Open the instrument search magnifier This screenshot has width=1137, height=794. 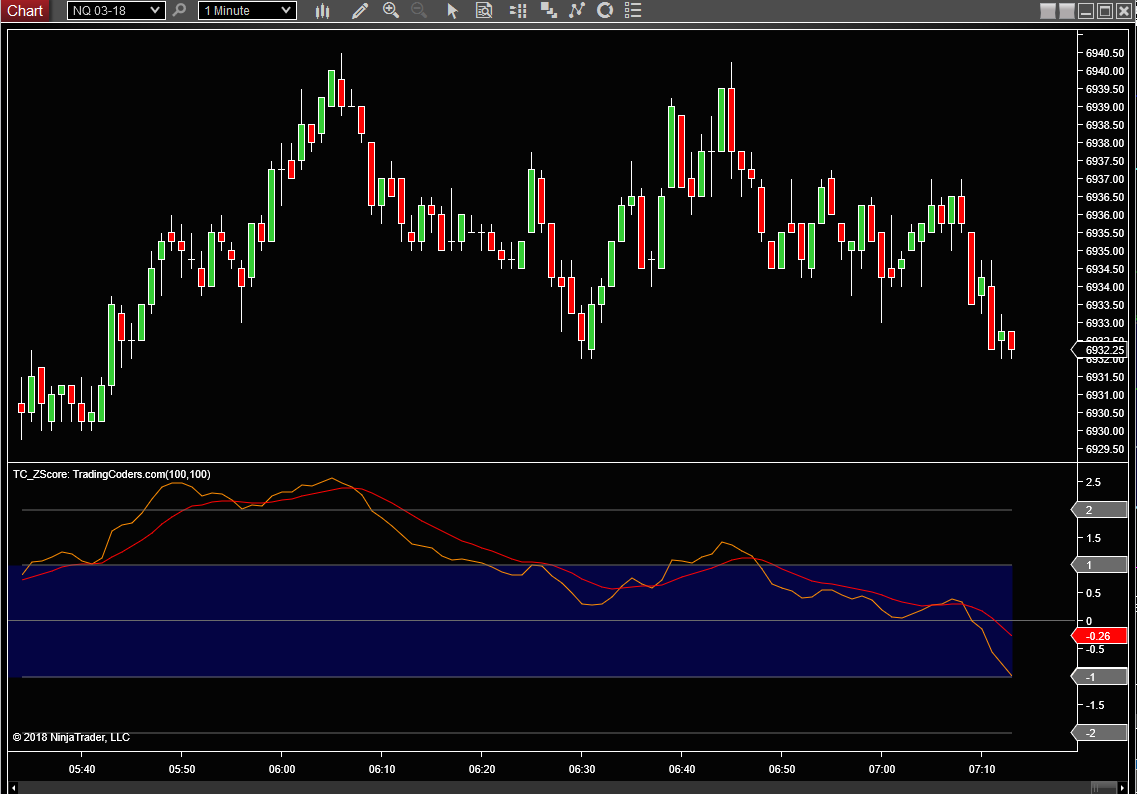click(179, 11)
